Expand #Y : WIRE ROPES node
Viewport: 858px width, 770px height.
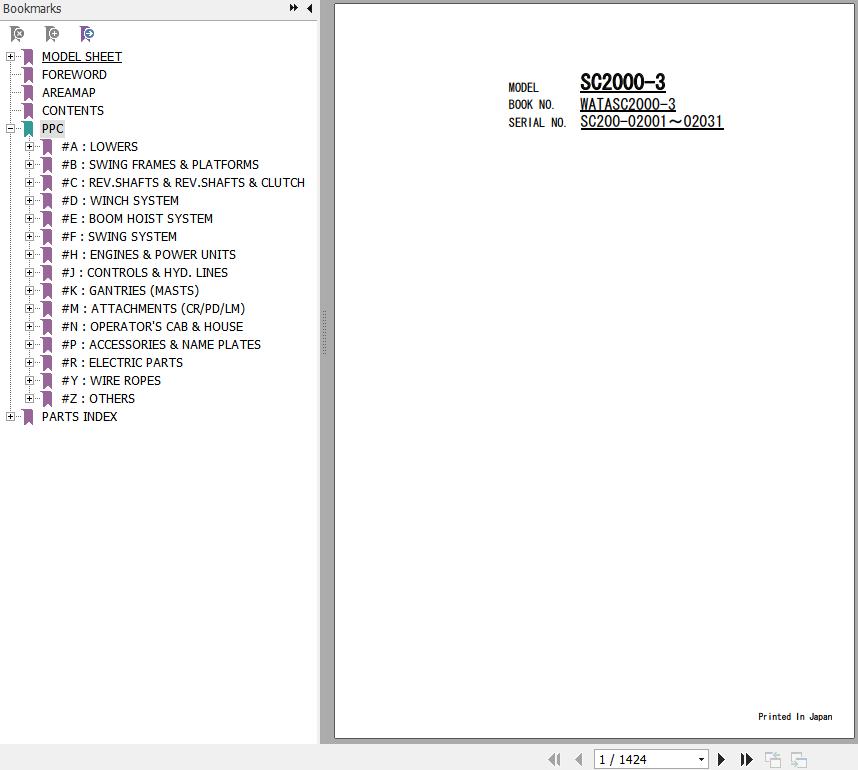click(30, 380)
